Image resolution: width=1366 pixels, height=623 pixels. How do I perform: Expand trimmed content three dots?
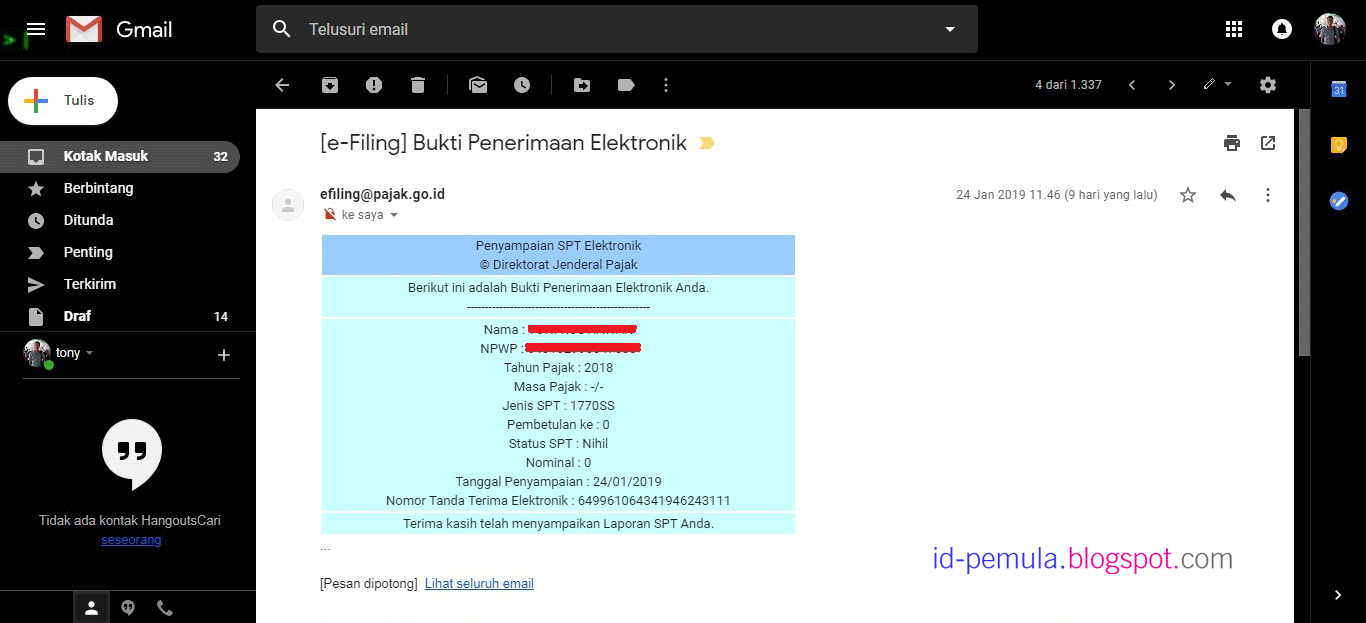pyautogui.click(x=326, y=548)
